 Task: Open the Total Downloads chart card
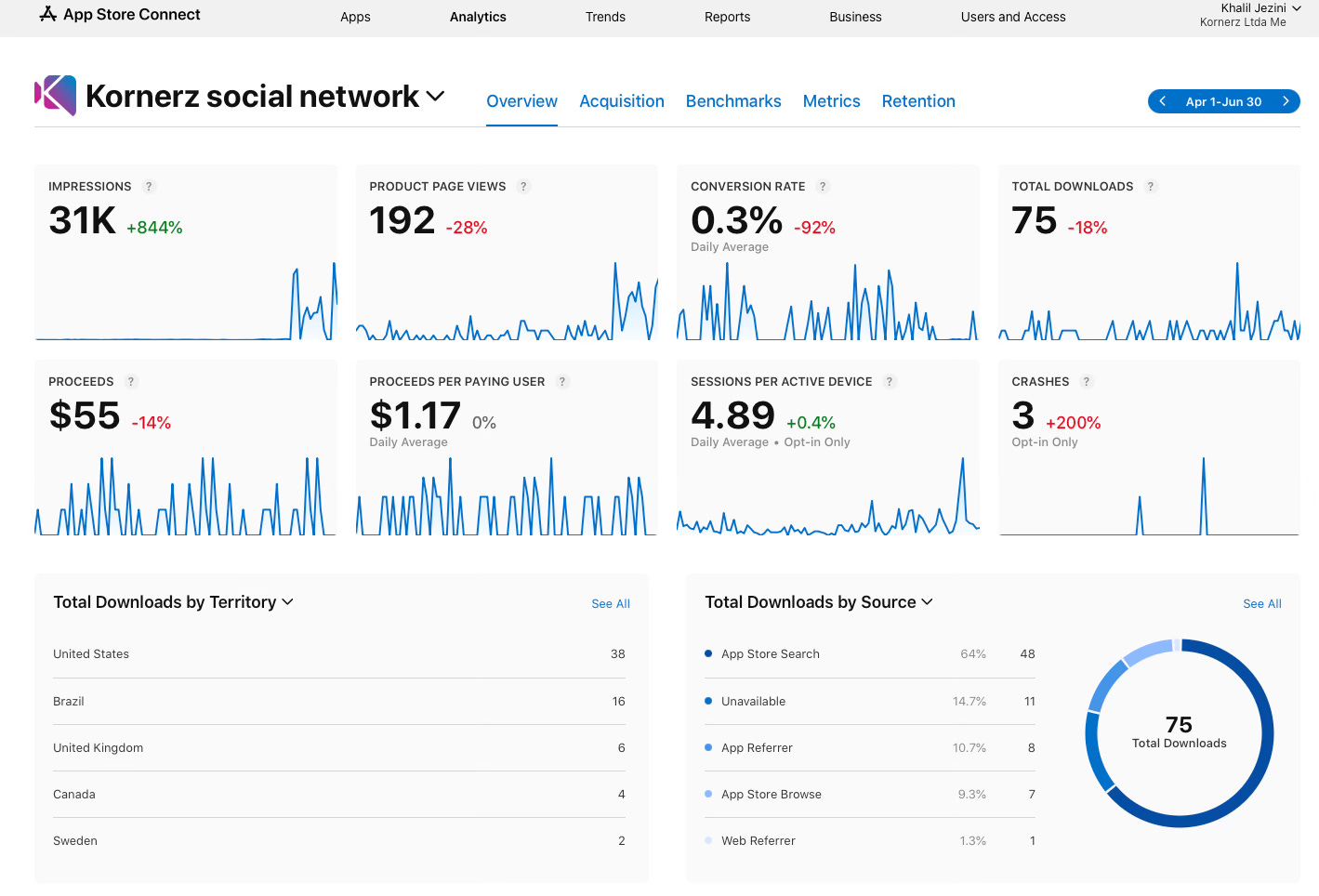(x=1149, y=254)
